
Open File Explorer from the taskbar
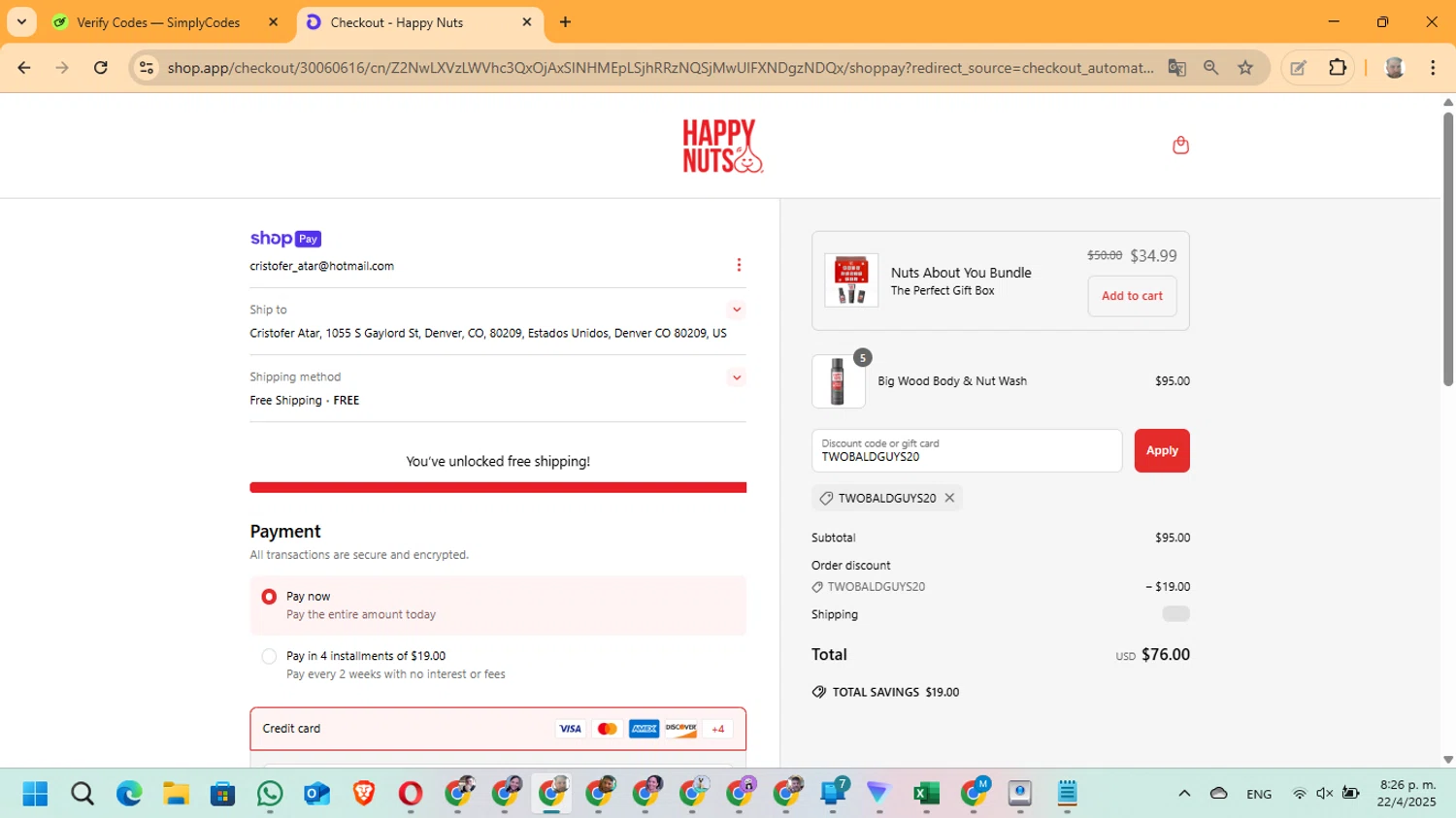(x=176, y=794)
